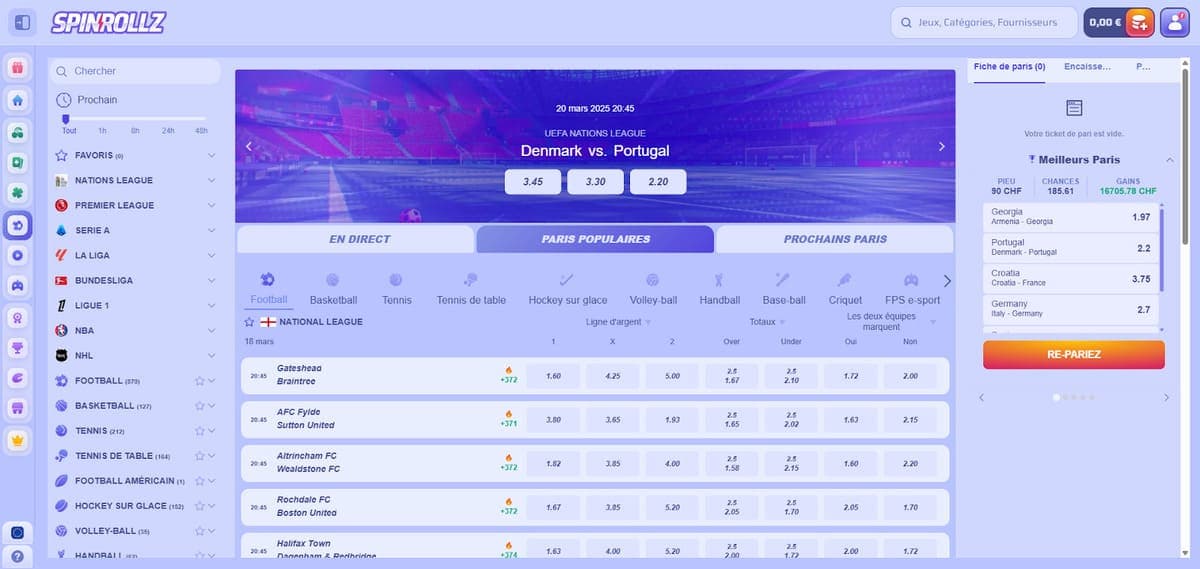Open the question mark help icon

[x=17, y=556]
